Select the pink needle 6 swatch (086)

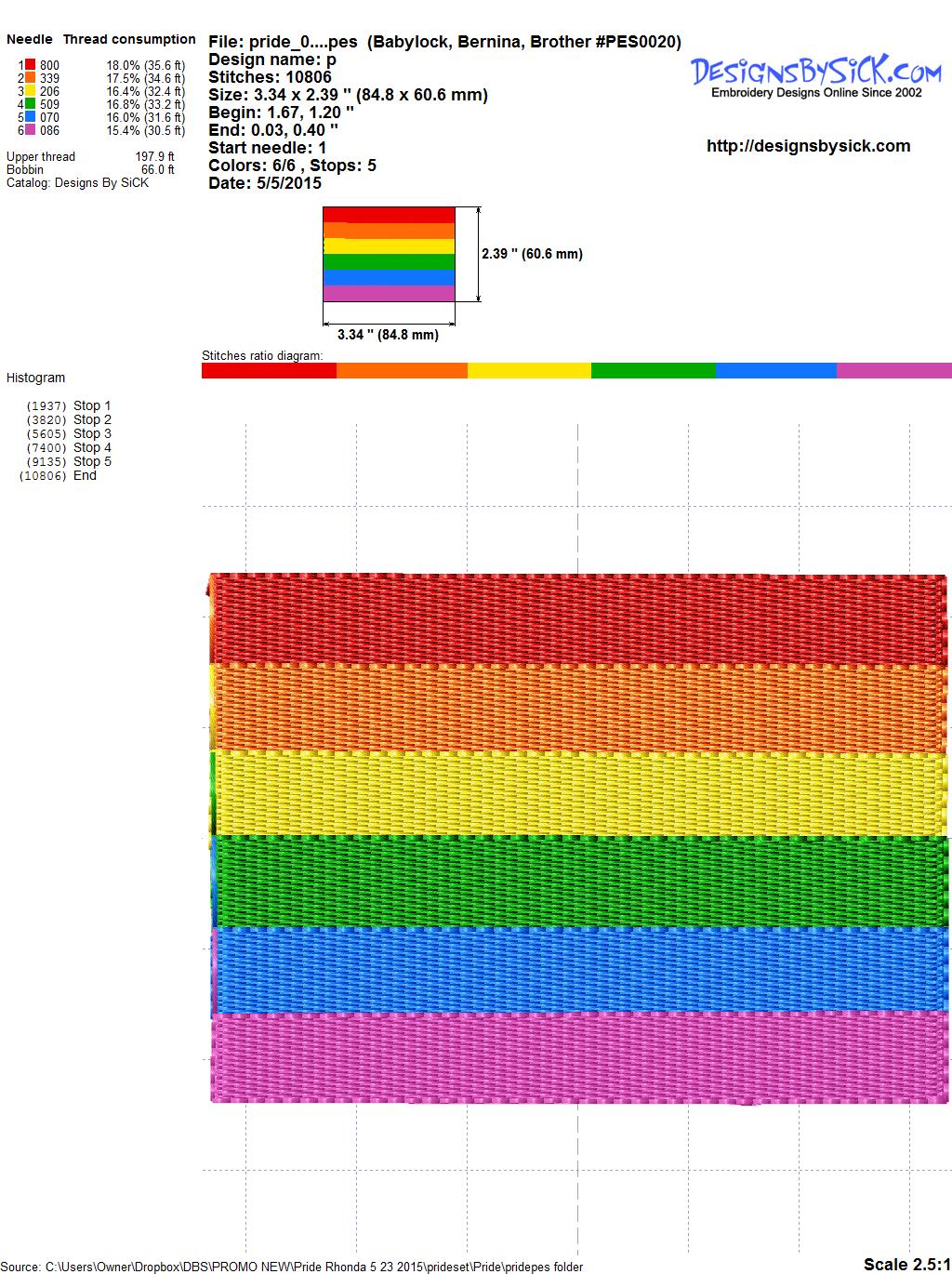[x=31, y=130]
